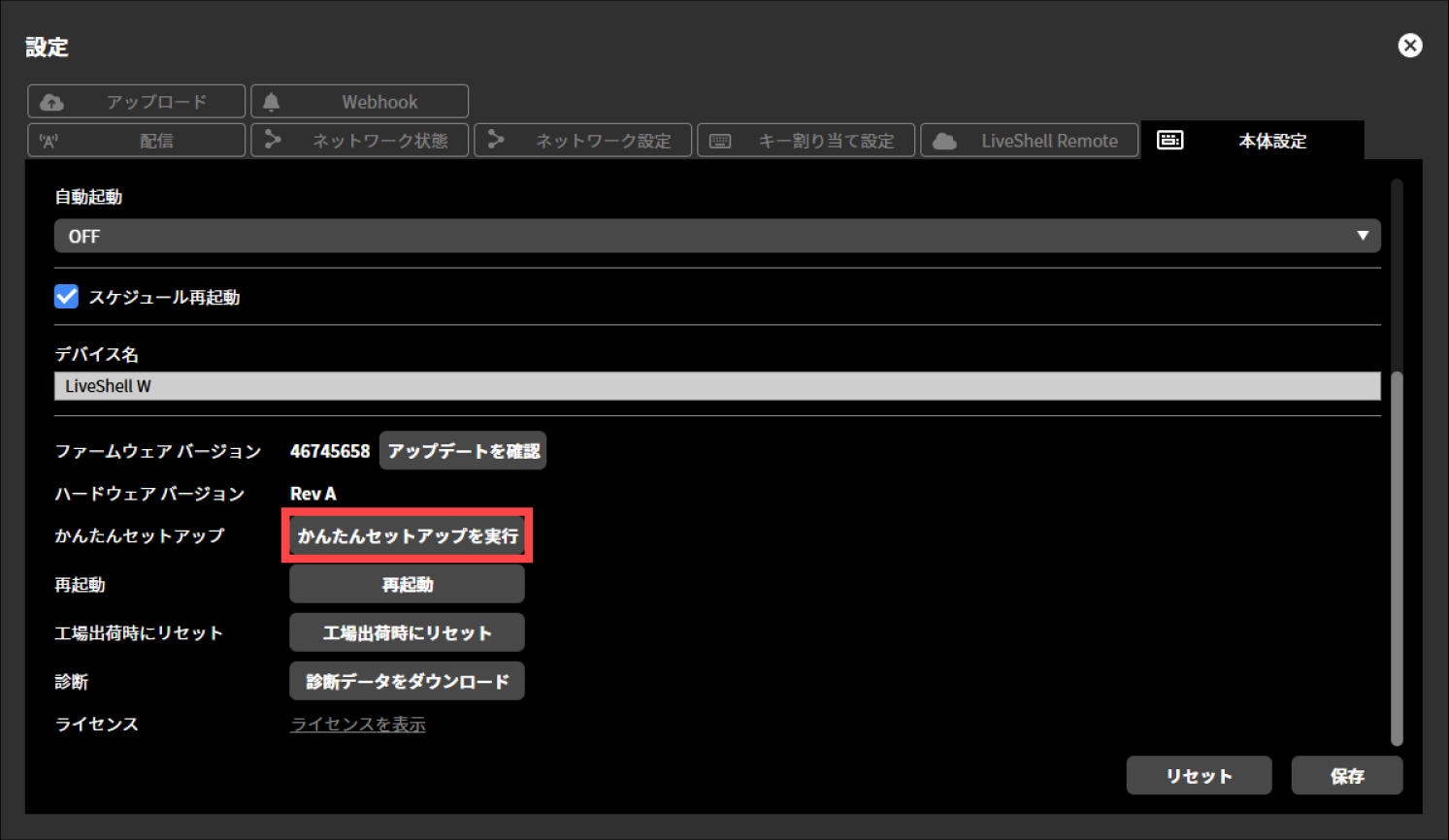
Task: Click the bell icon on the Webhook tab
Action: (272, 101)
